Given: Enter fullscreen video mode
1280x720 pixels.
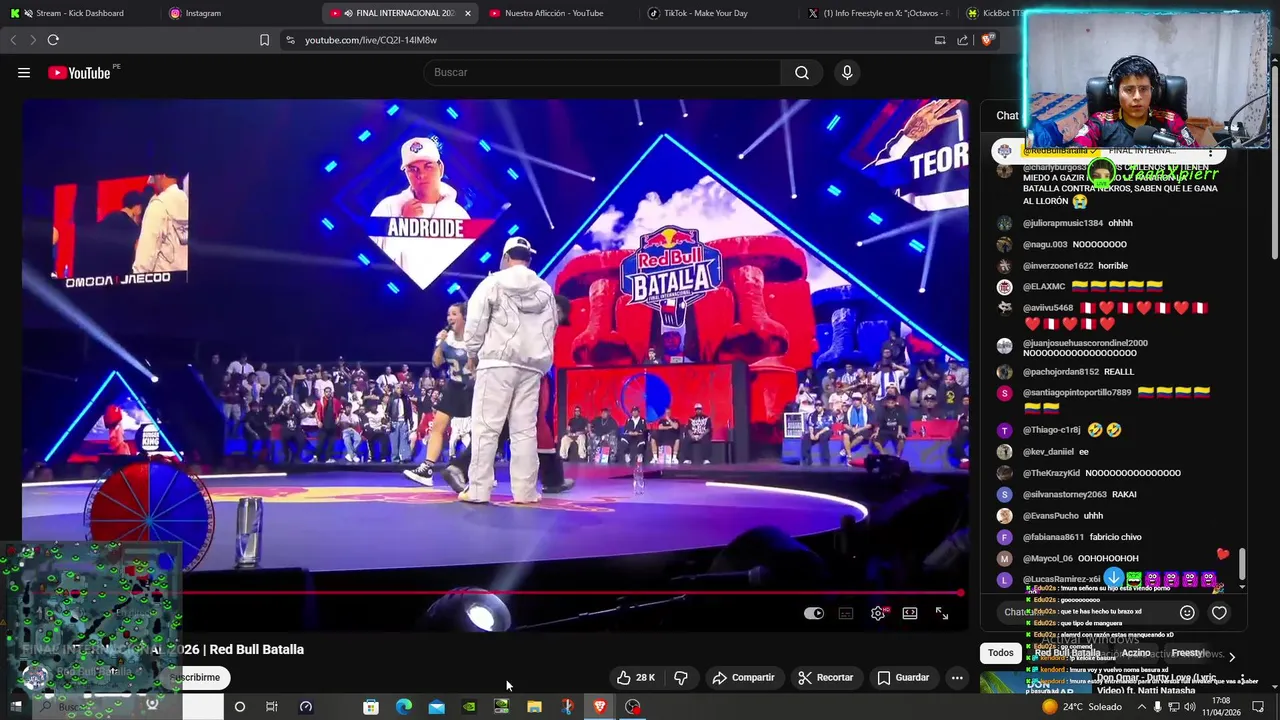Looking at the screenshot, I should tap(942, 613).
